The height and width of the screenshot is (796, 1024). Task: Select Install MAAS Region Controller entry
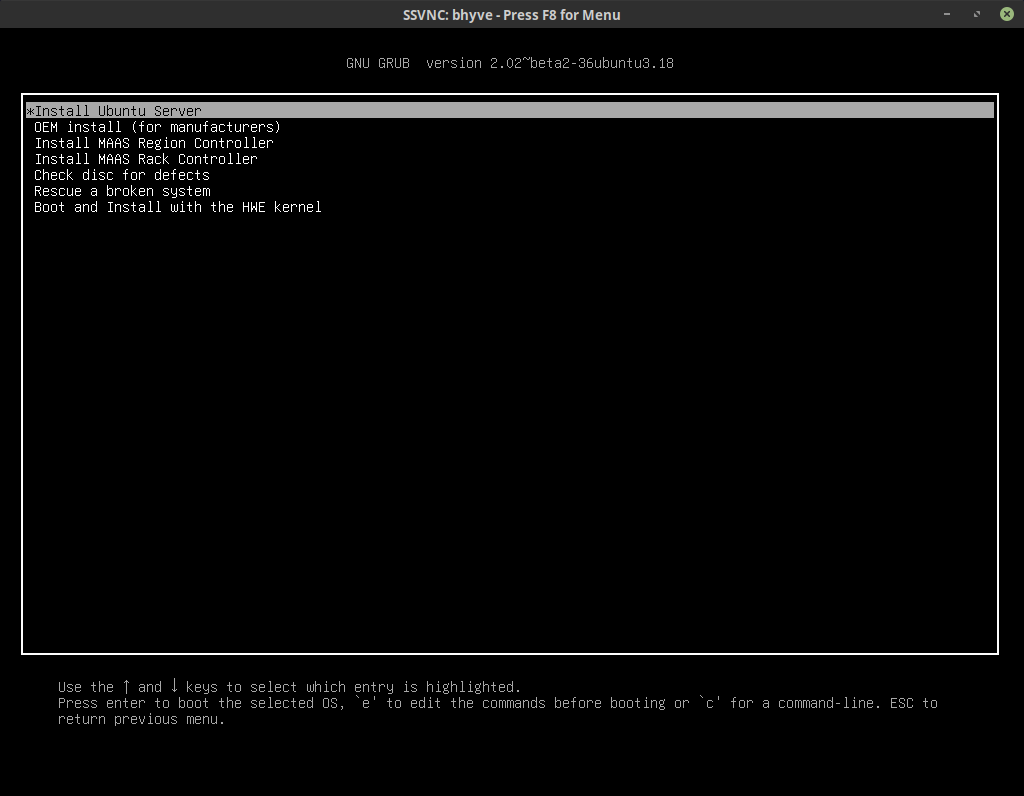(154, 143)
